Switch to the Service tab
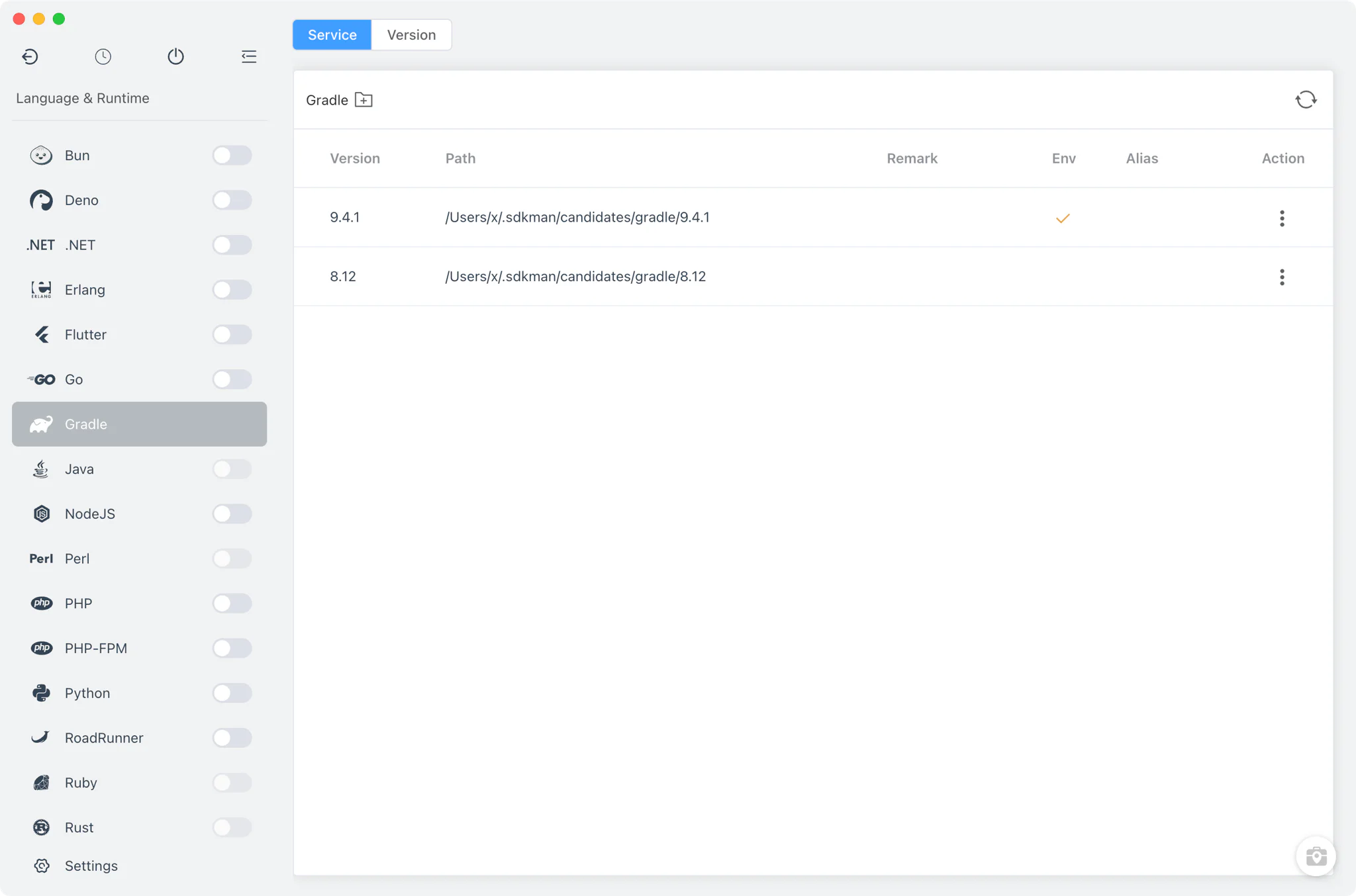The width and height of the screenshot is (1356, 896). click(332, 35)
